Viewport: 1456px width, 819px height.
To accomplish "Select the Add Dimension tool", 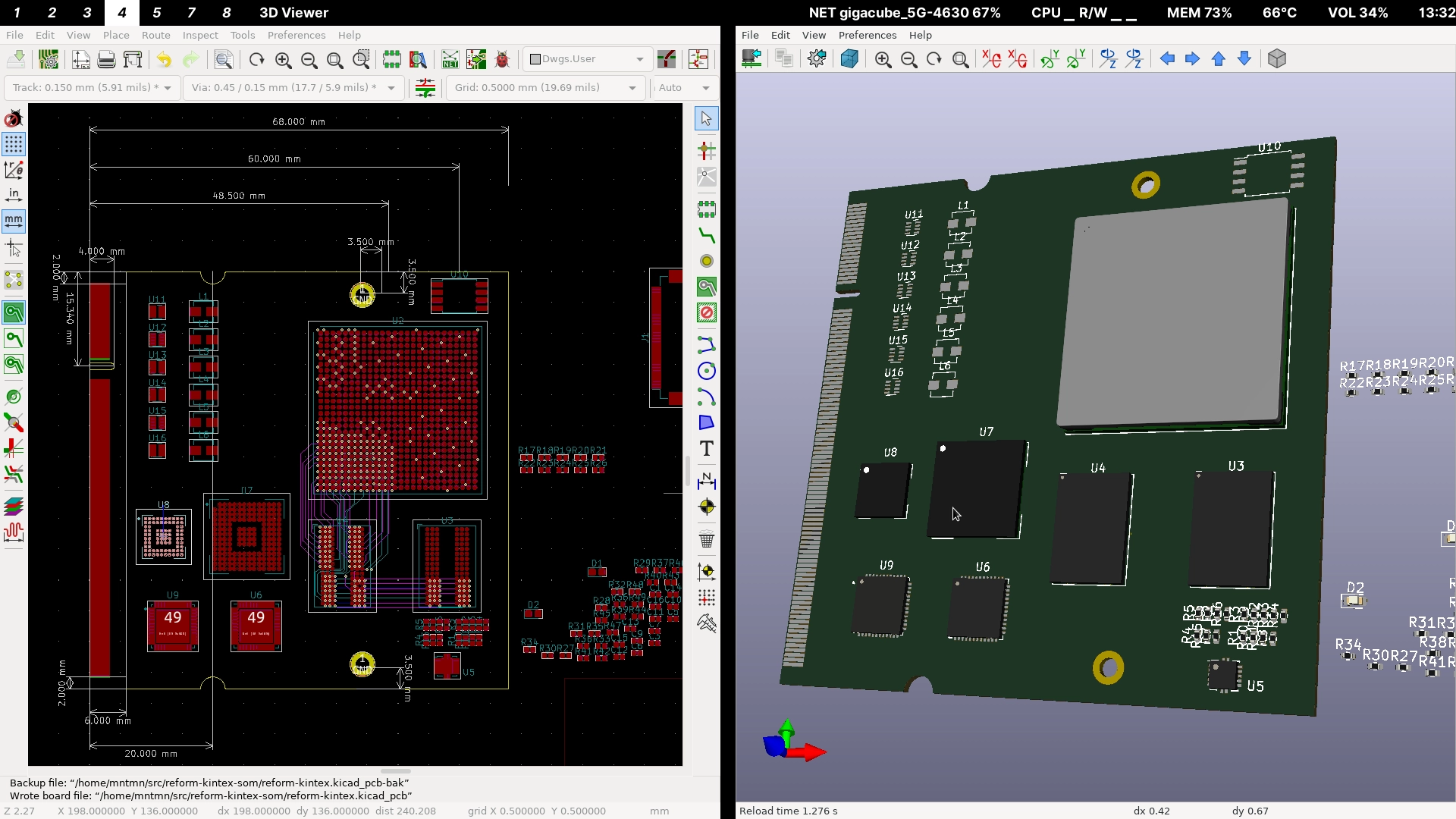I will click(707, 481).
